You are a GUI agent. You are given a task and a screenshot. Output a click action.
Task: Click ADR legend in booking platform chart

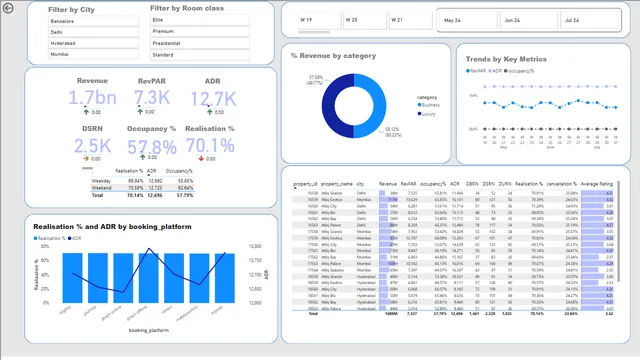pyautogui.click(x=74, y=238)
